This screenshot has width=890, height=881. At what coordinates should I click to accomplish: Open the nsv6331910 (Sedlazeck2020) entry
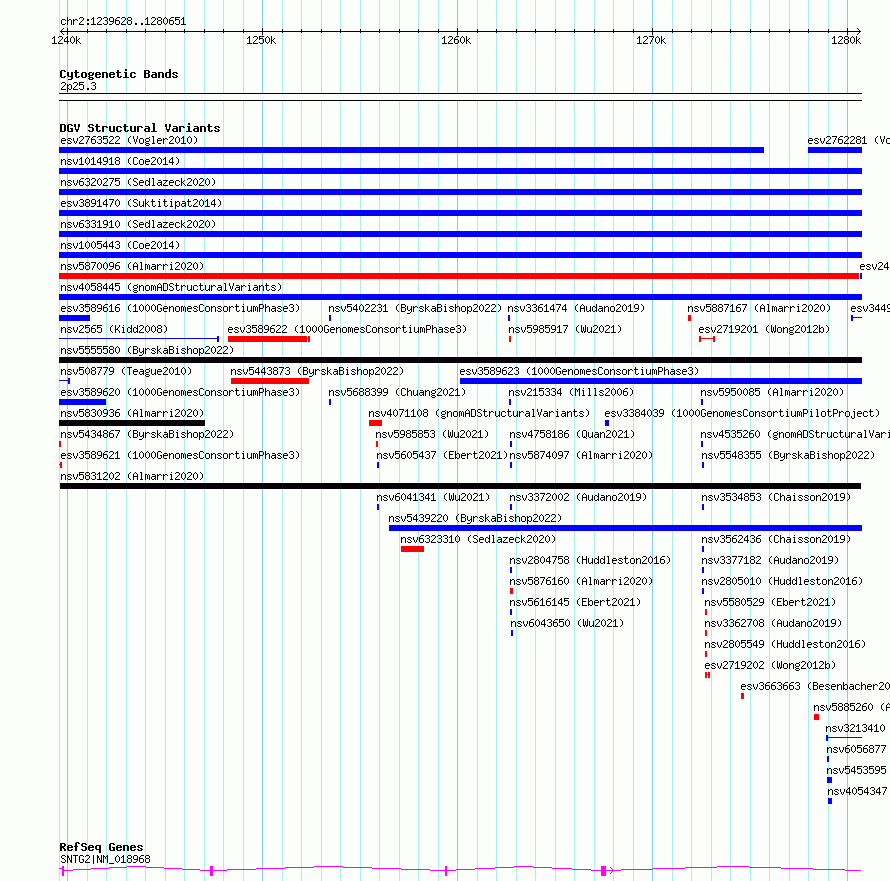click(138, 224)
